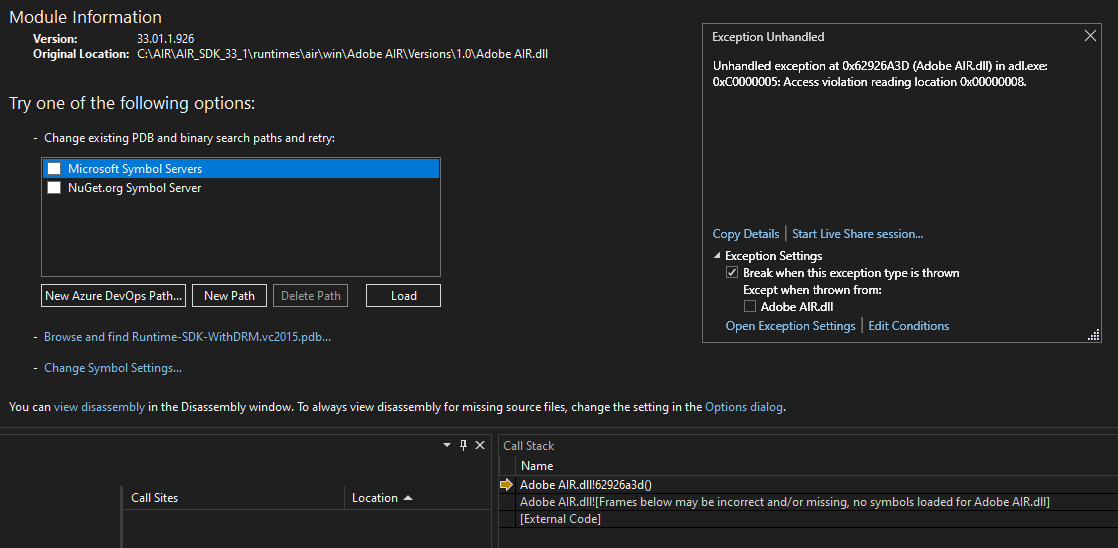
Task: Close the Exception Unhandled popup
Action: [1090, 36]
